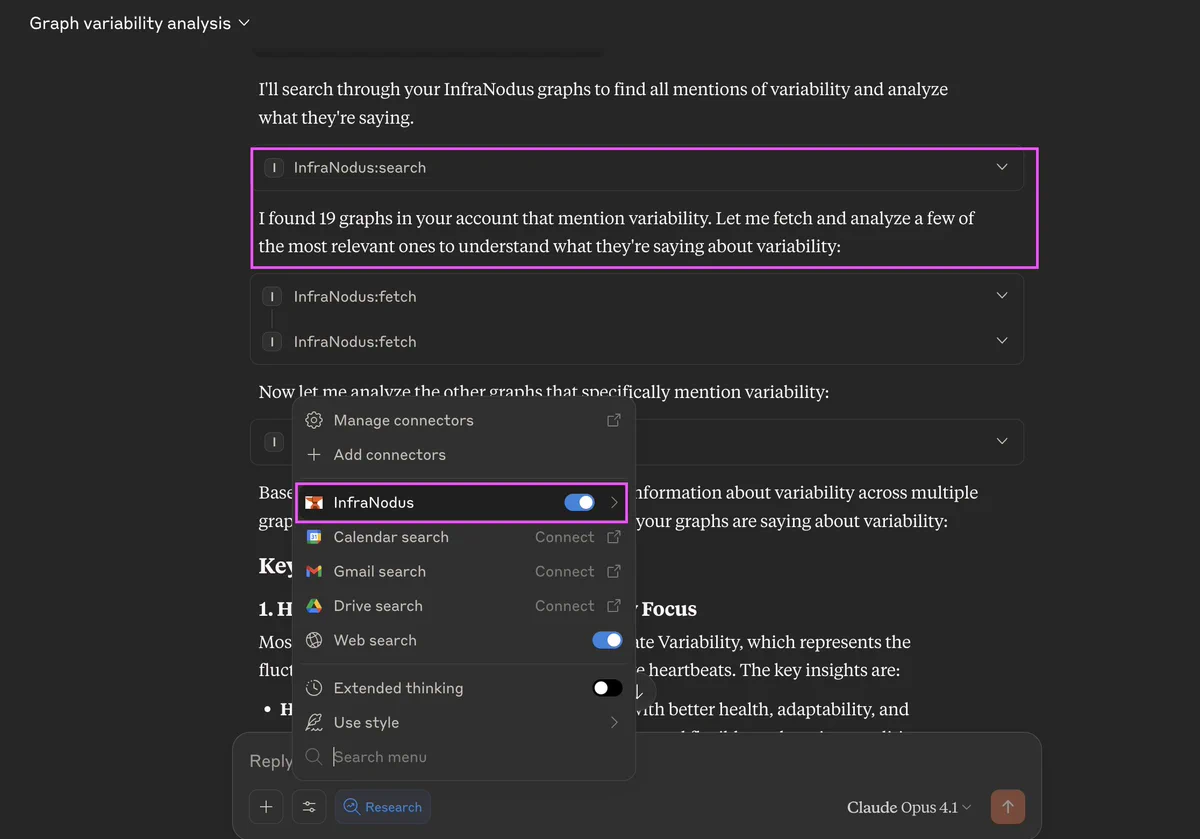The width and height of the screenshot is (1200, 839).
Task: Click the plus icon next to Add connectors
Action: (314, 454)
